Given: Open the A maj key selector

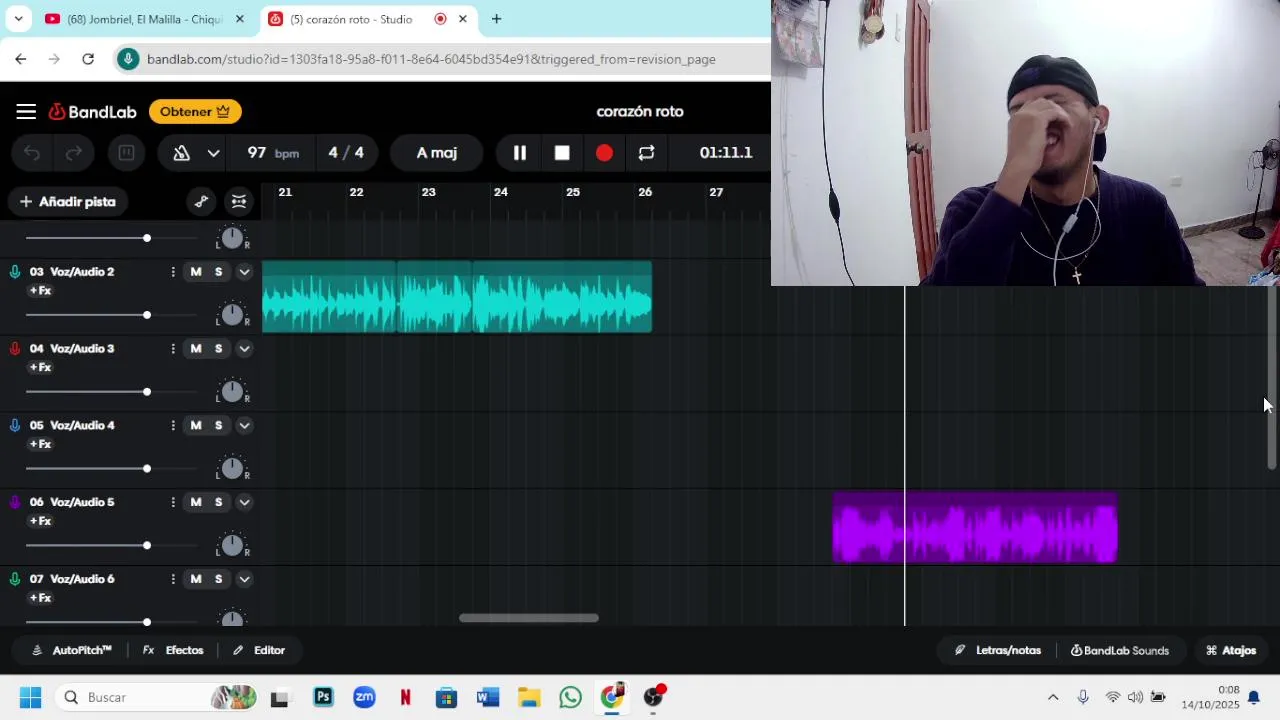Looking at the screenshot, I should point(437,153).
